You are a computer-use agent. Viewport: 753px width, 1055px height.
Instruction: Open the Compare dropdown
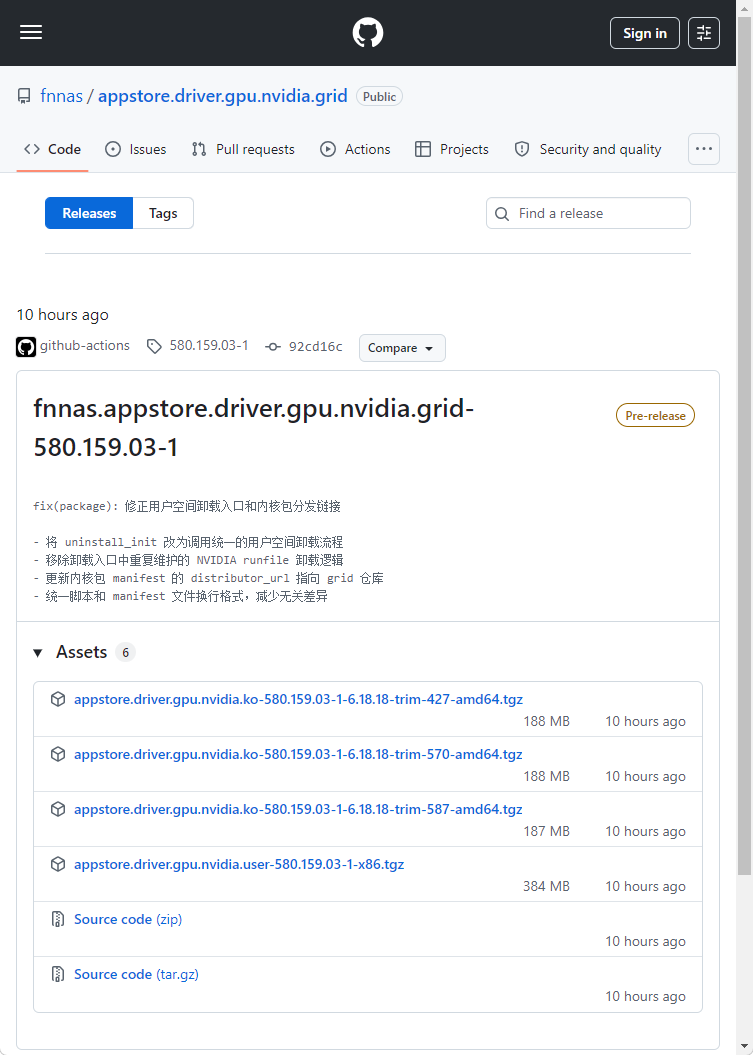click(x=402, y=348)
